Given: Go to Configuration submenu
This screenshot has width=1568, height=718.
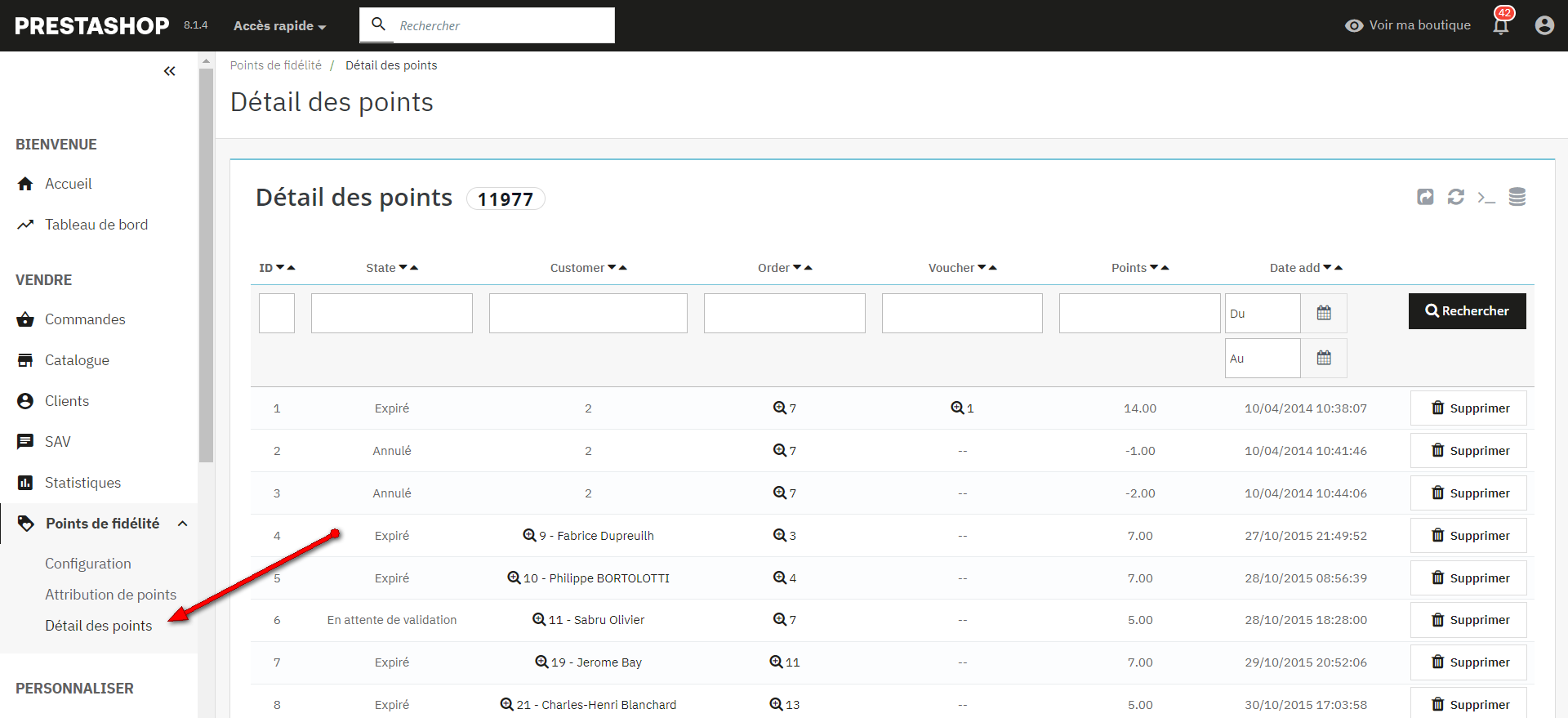Looking at the screenshot, I should pos(88,564).
